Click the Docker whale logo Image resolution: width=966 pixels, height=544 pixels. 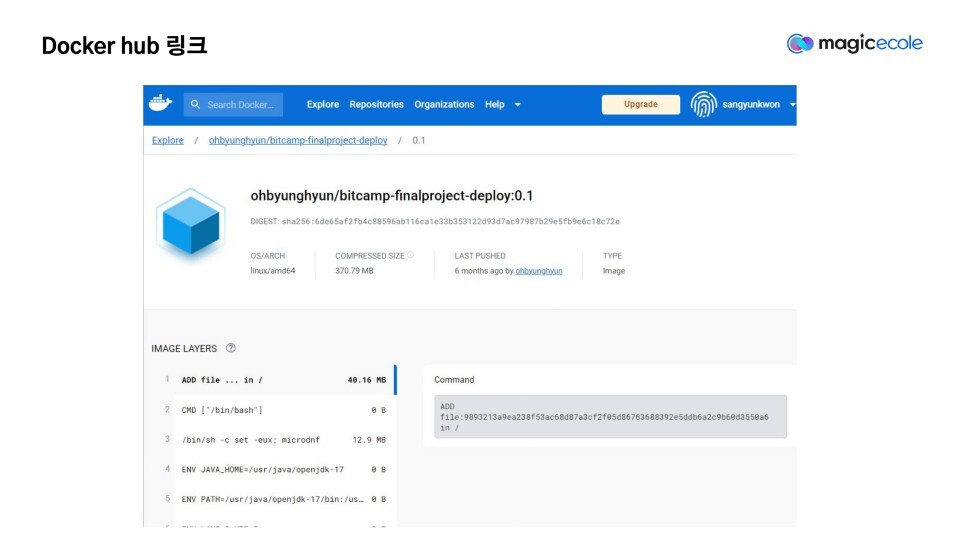click(160, 103)
